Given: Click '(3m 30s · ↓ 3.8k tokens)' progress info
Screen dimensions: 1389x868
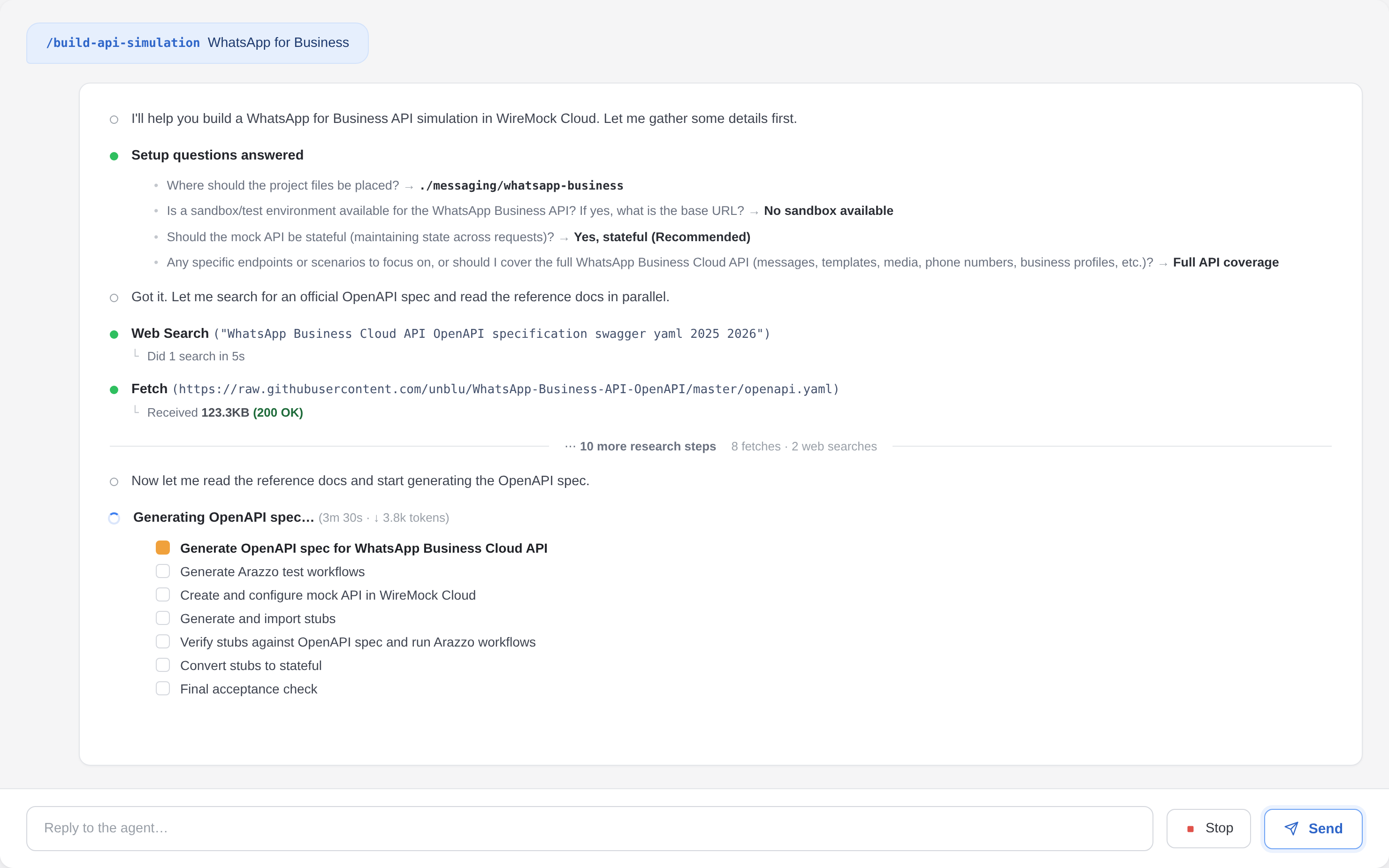Looking at the screenshot, I should 383,518.
